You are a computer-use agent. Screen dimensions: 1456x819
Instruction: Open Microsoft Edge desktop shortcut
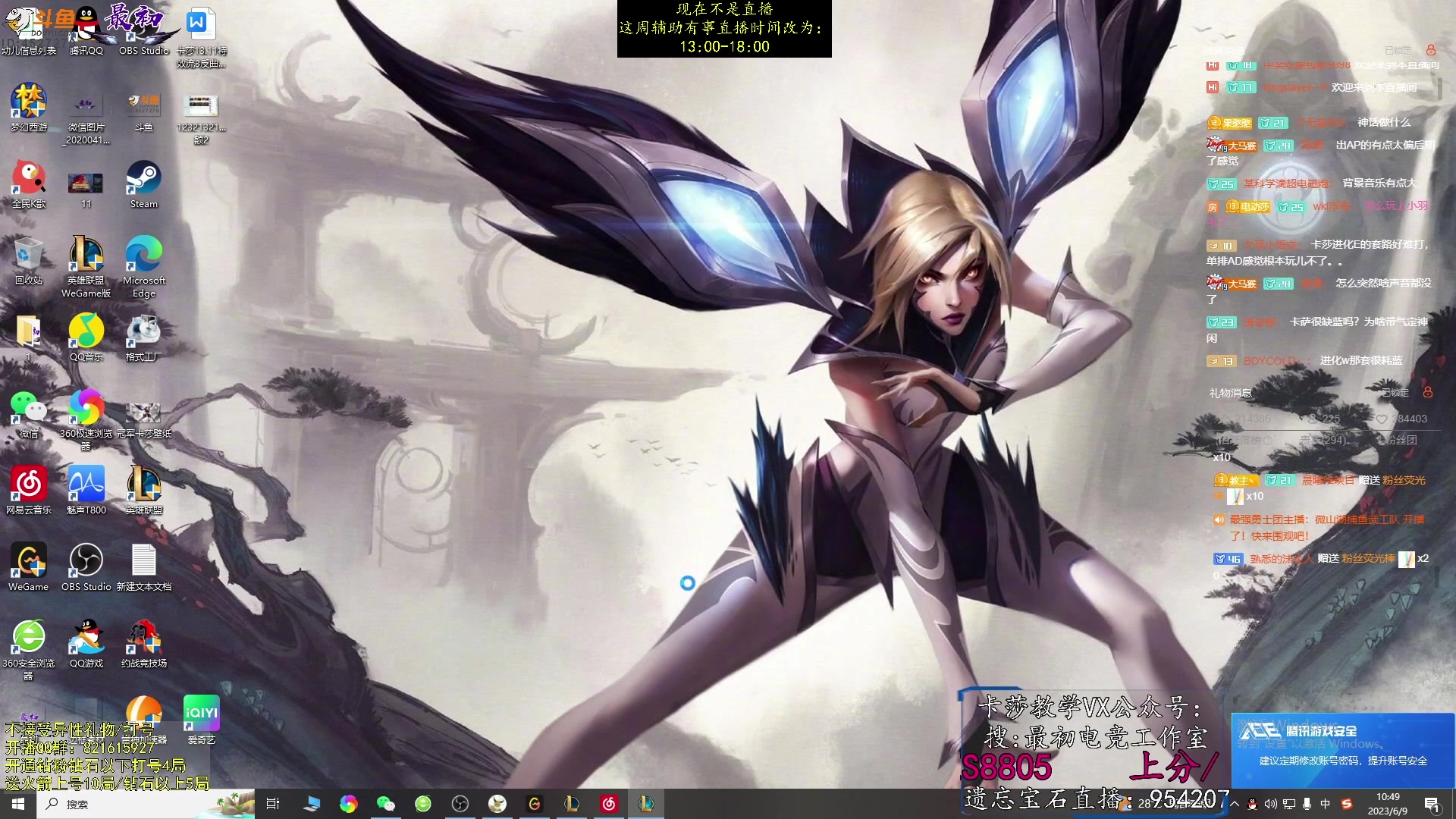[x=144, y=267]
